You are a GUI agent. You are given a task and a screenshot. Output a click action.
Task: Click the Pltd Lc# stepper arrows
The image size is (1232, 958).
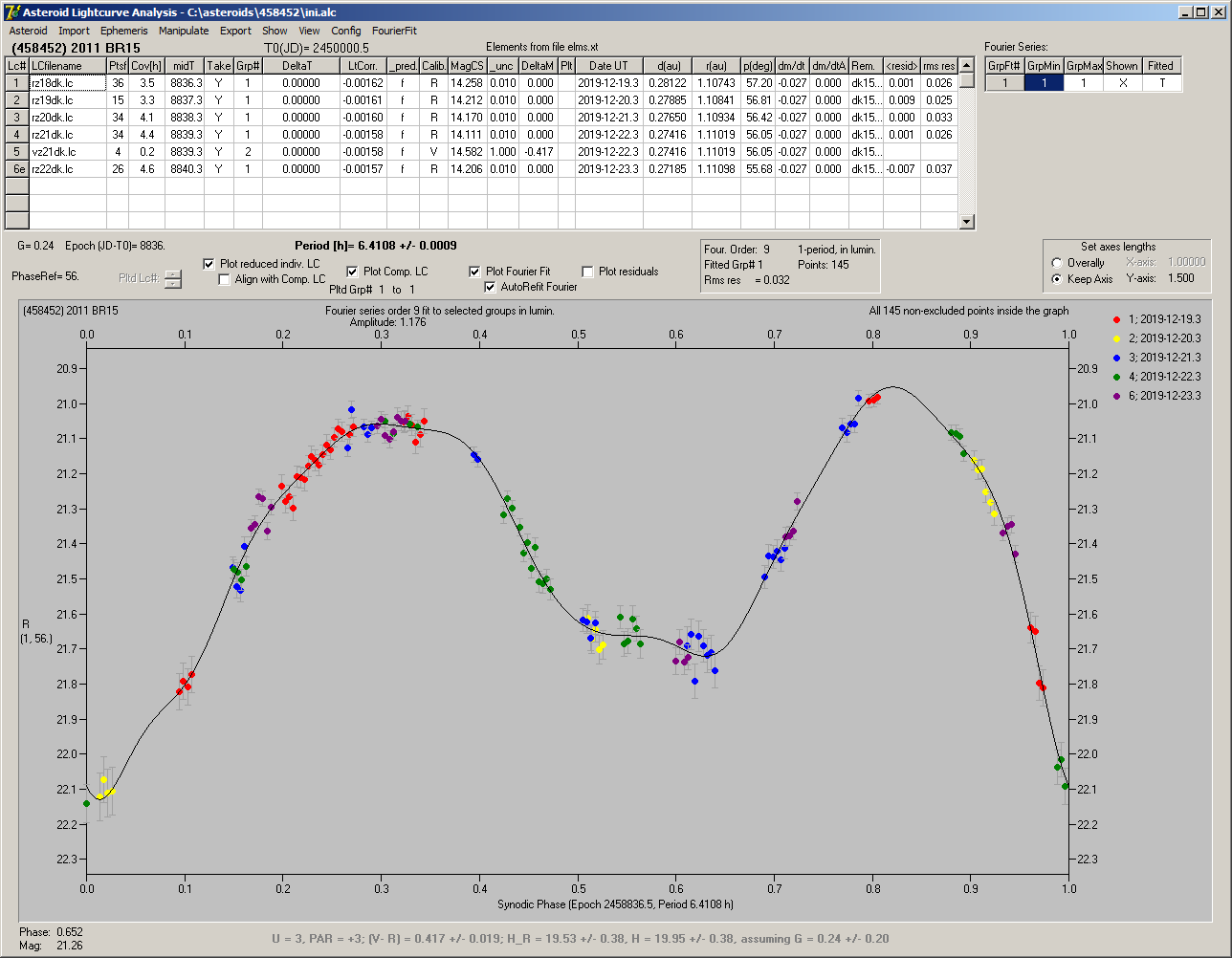coord(172,278)
